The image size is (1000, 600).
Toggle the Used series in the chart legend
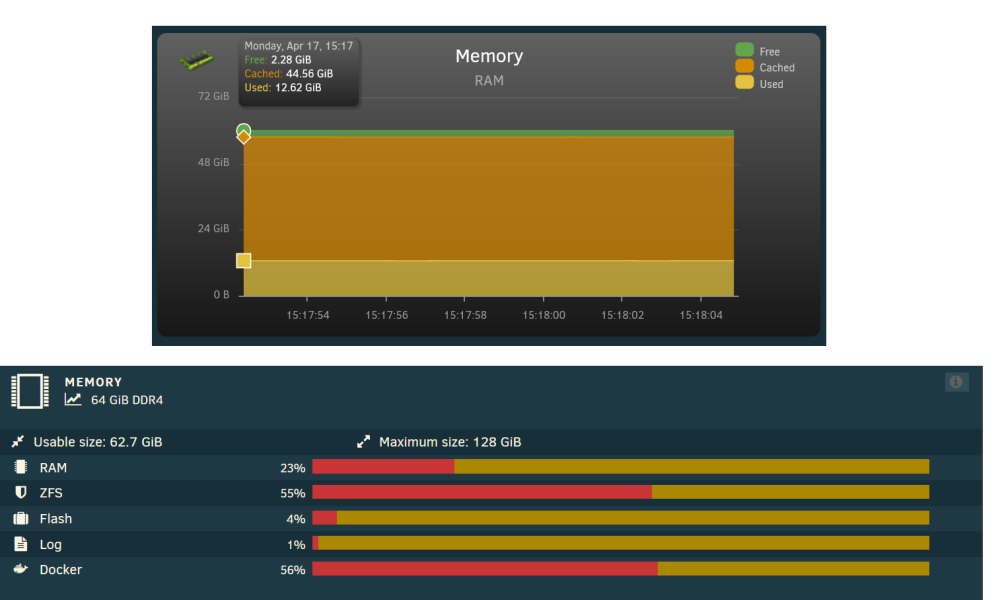[x=744, y=82]
